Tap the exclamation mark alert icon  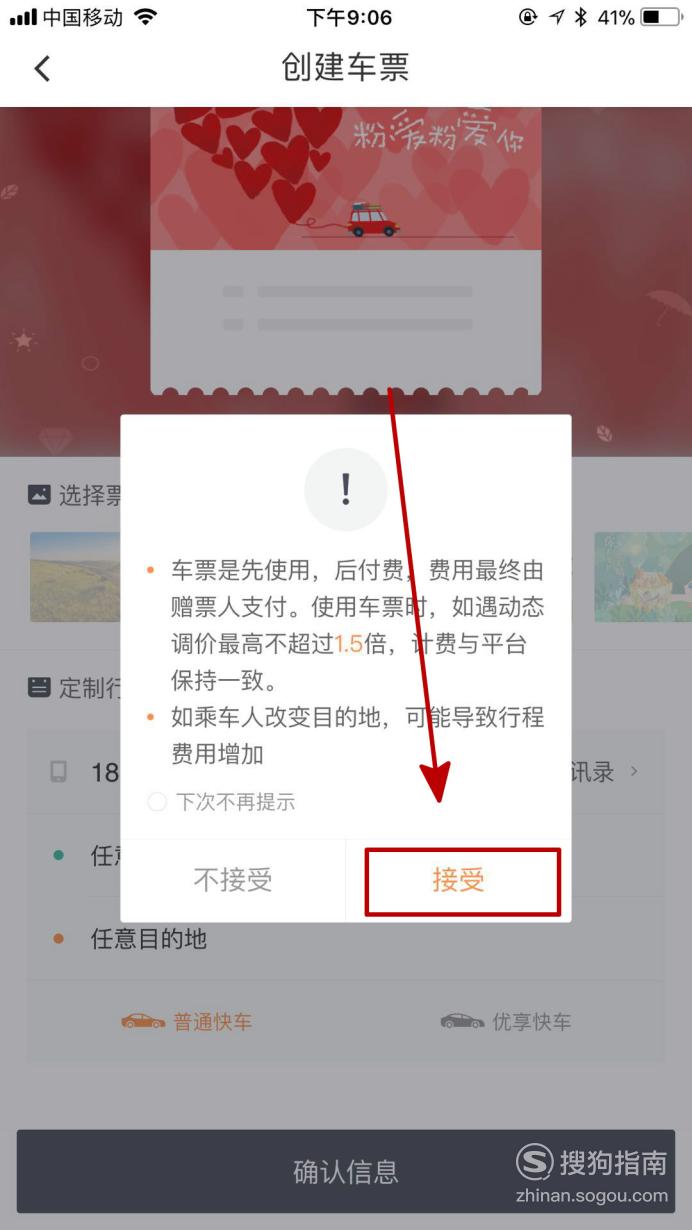(345, 489)
